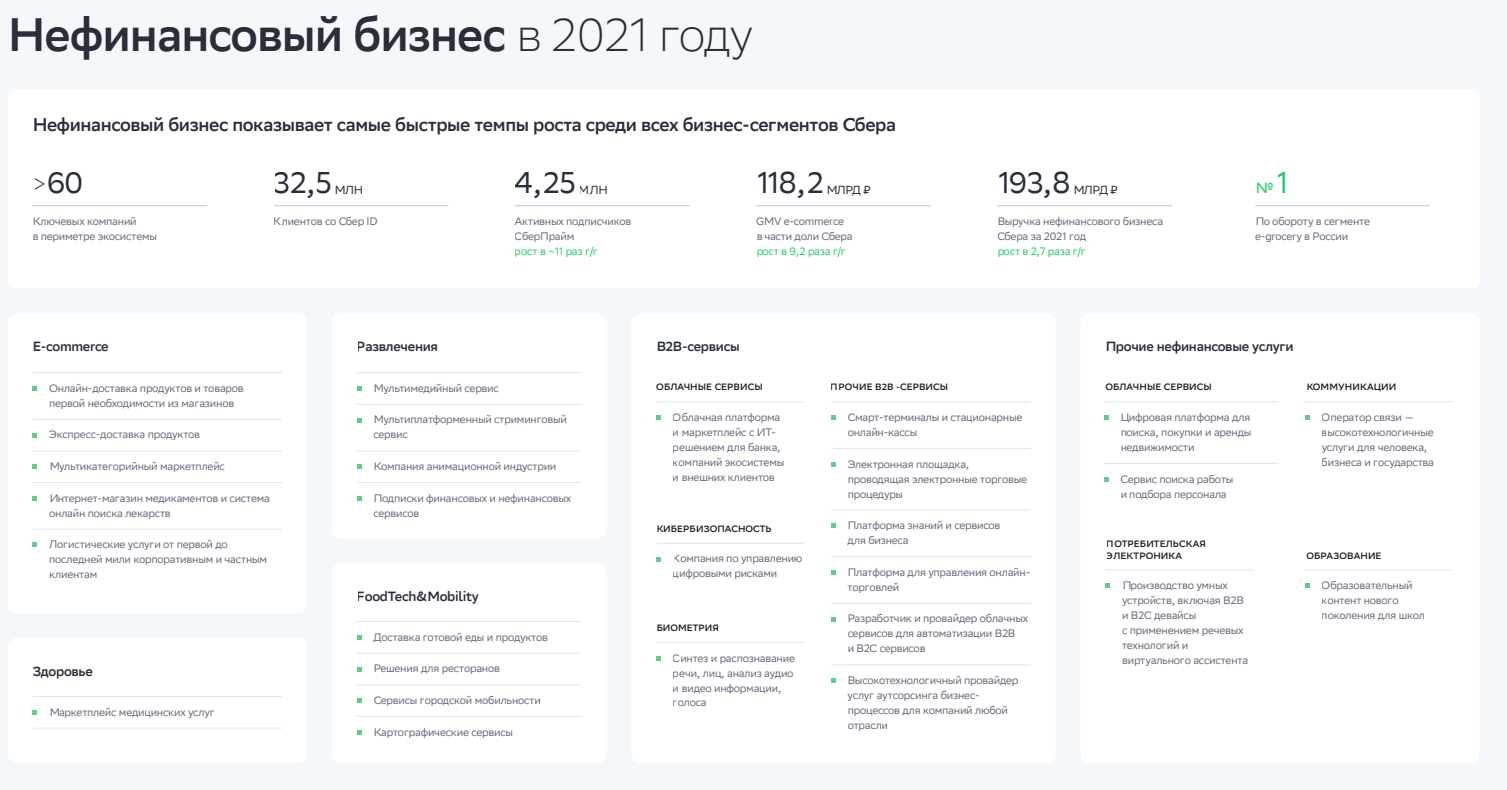This screenshot has width=1507, height=790.
Task: Click the "Развлечения" card heading
Action: click(397, 347)
